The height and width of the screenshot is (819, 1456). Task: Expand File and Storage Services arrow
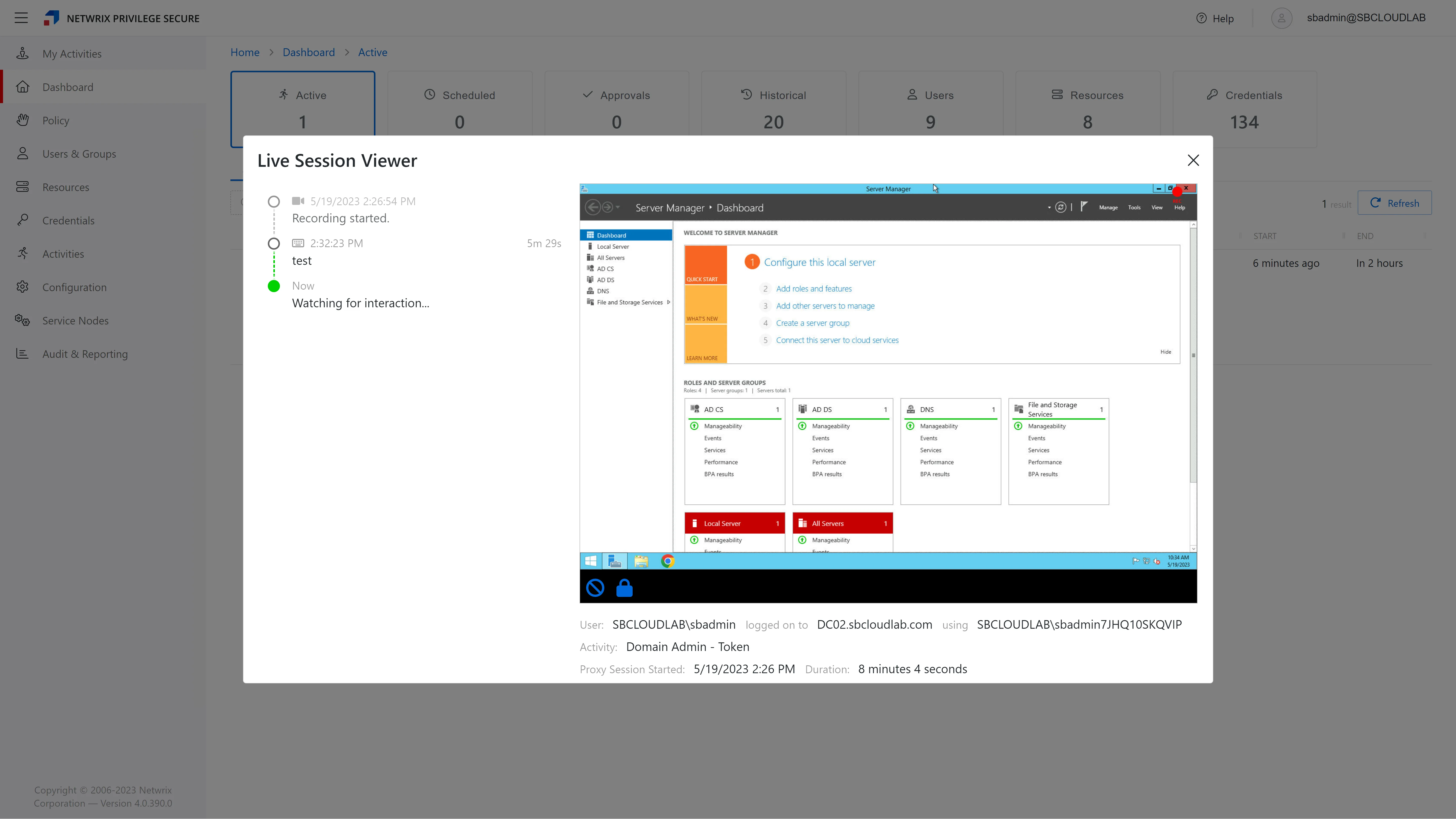click(669, 302)
